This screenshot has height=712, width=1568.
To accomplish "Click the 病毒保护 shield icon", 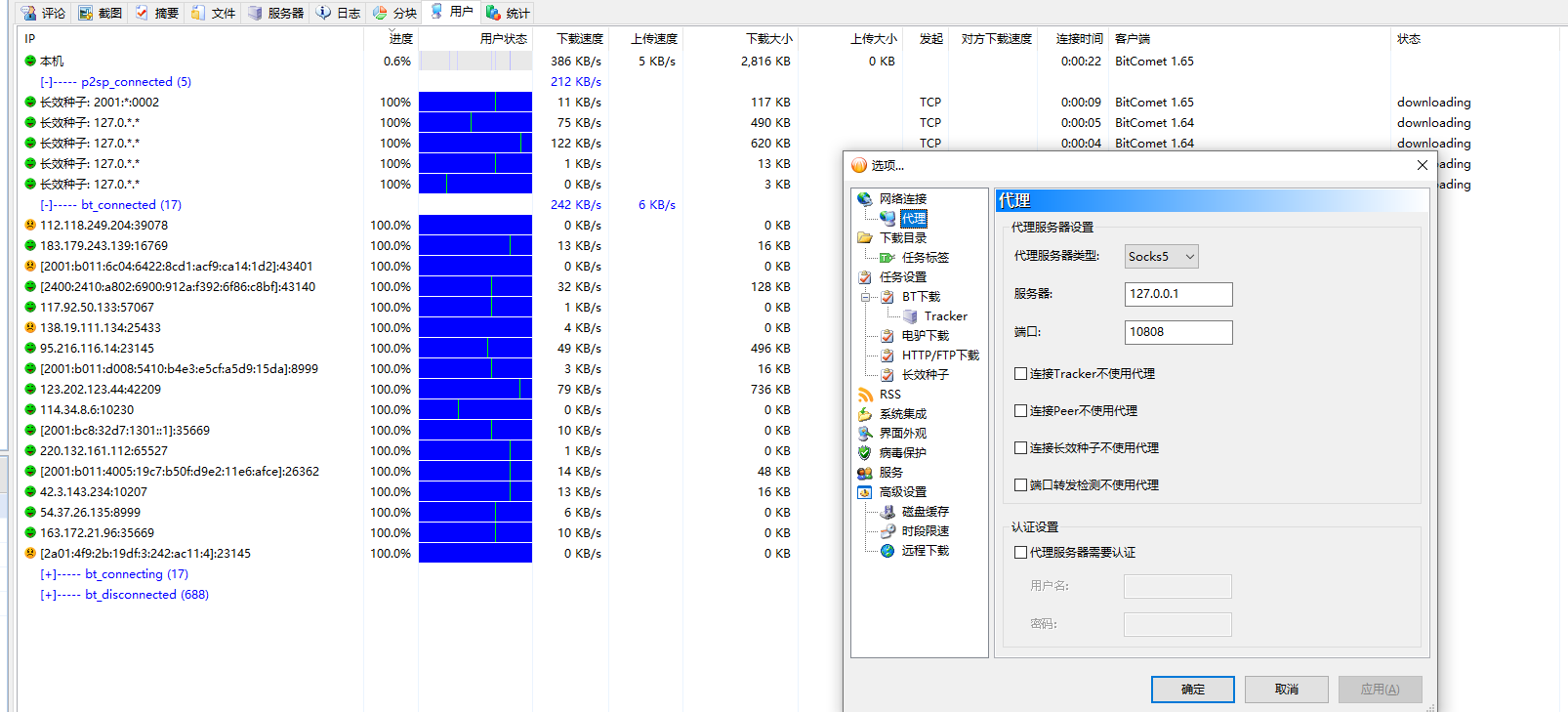I will (x=865, y=453).
